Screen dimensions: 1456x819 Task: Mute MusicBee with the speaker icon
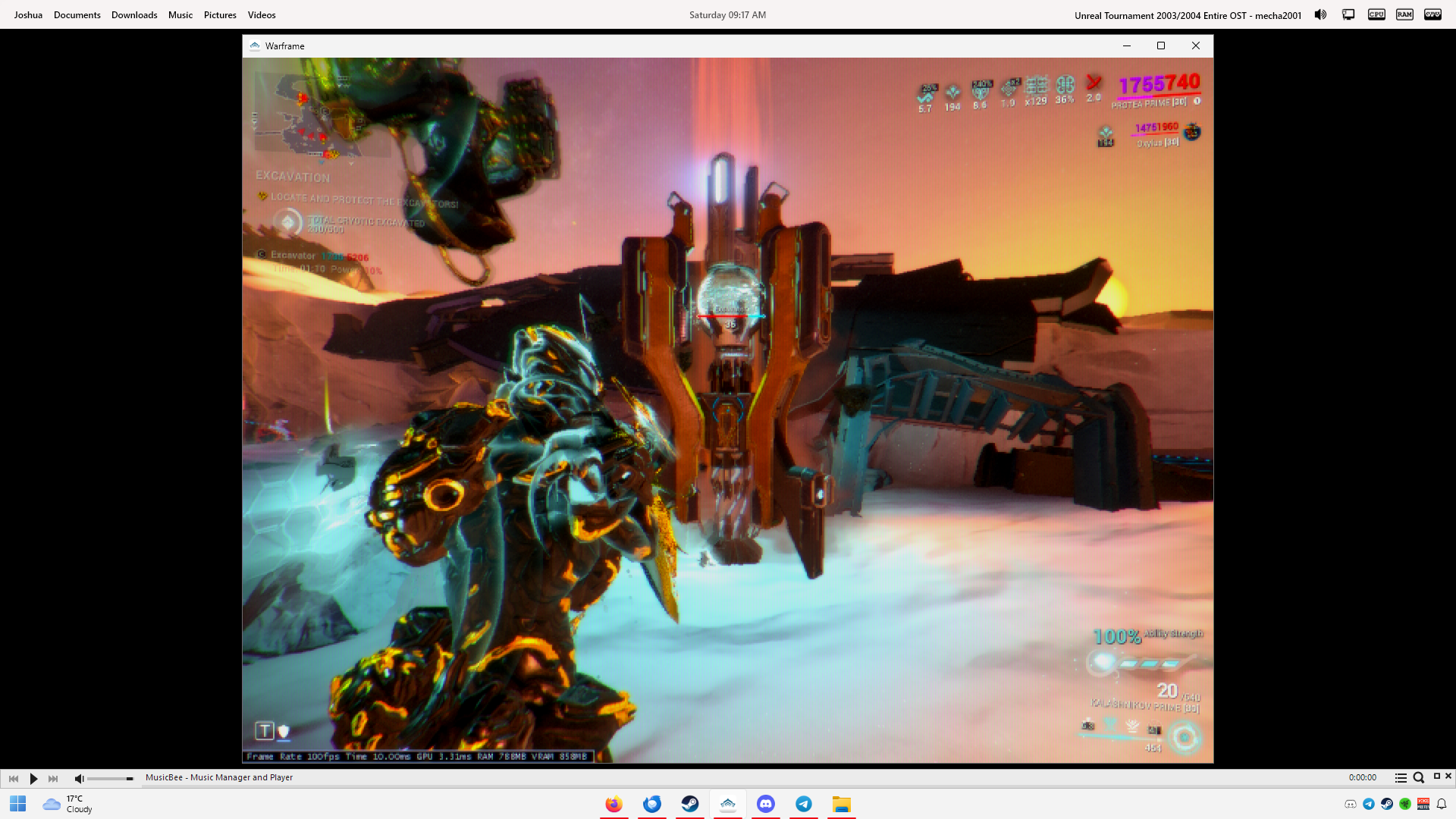[x=79, y=778]
